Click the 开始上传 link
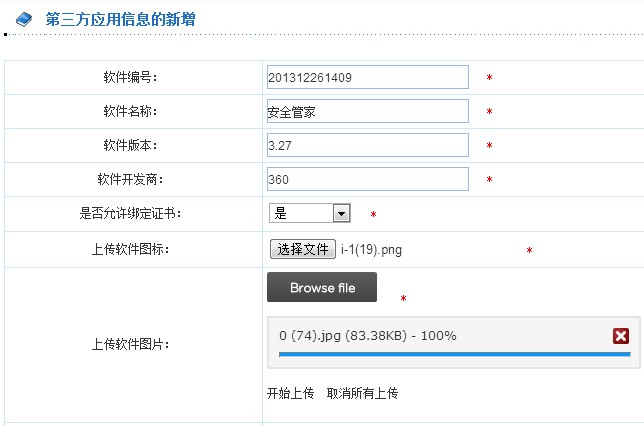This screenshot has height=426, width=644. [x=290, y=393]
